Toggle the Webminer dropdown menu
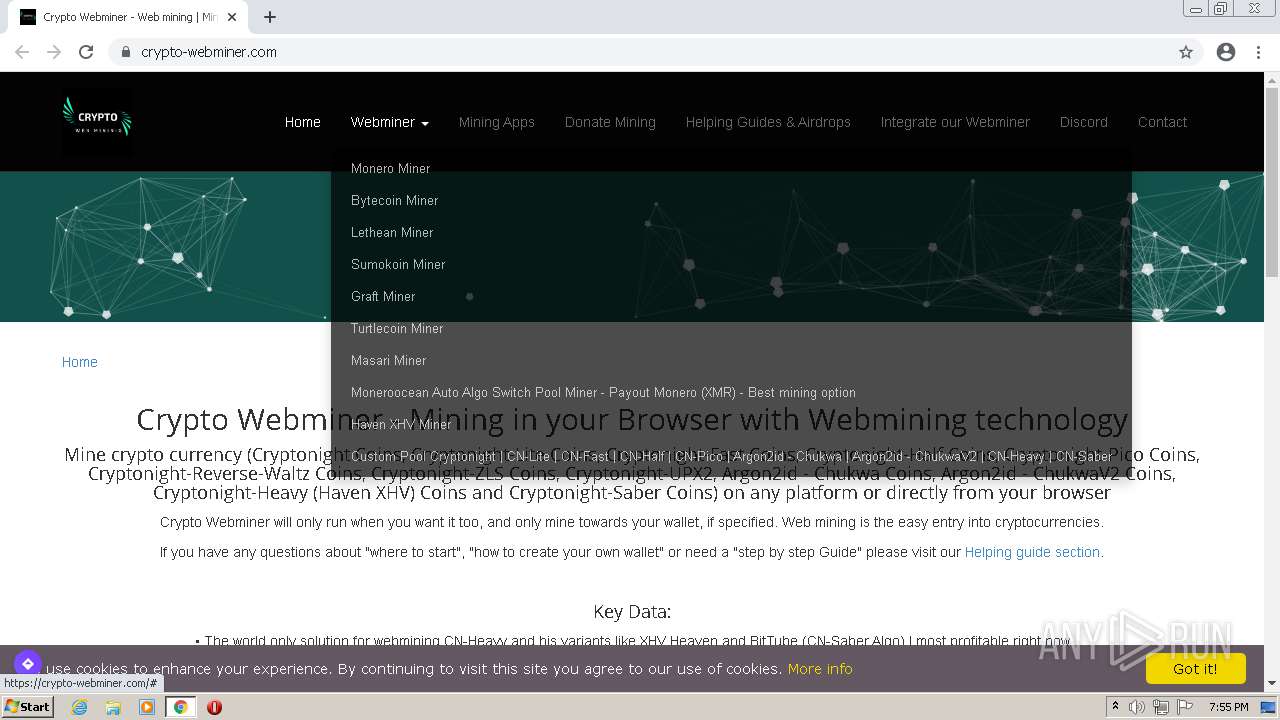Screen dimensions: 1280x720 pos(389,122)
